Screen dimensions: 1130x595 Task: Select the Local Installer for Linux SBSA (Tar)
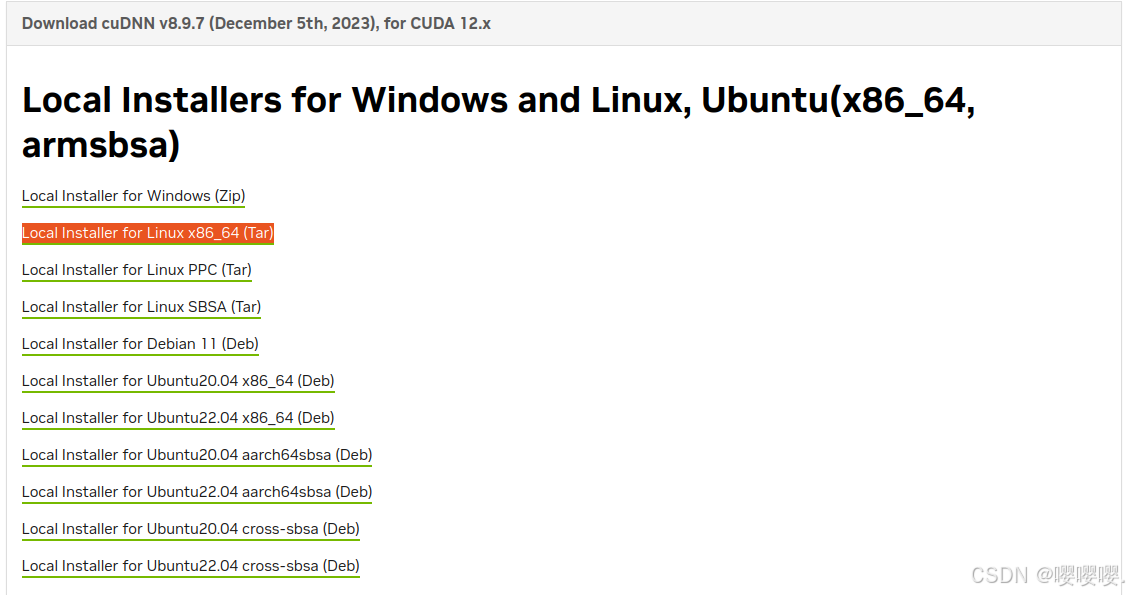tap(140, 307)
